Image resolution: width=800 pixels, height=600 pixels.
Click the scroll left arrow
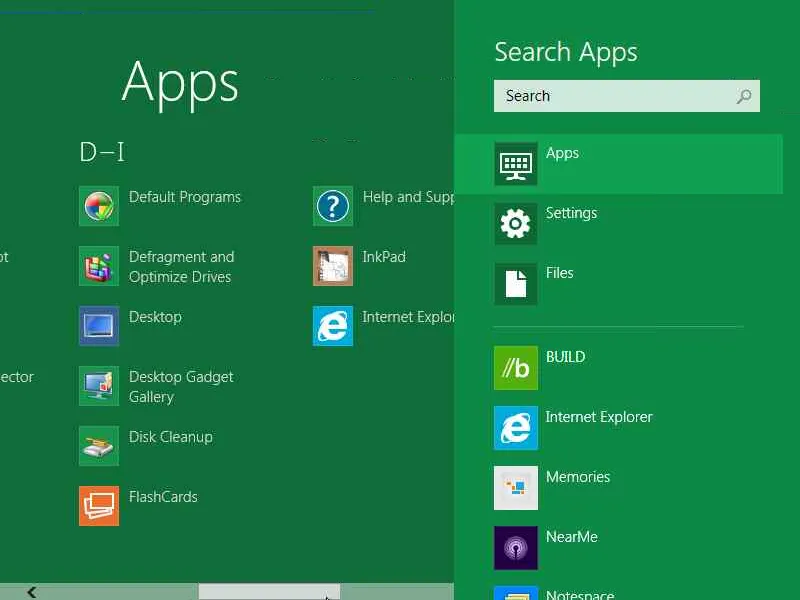[x=32, y=592]
